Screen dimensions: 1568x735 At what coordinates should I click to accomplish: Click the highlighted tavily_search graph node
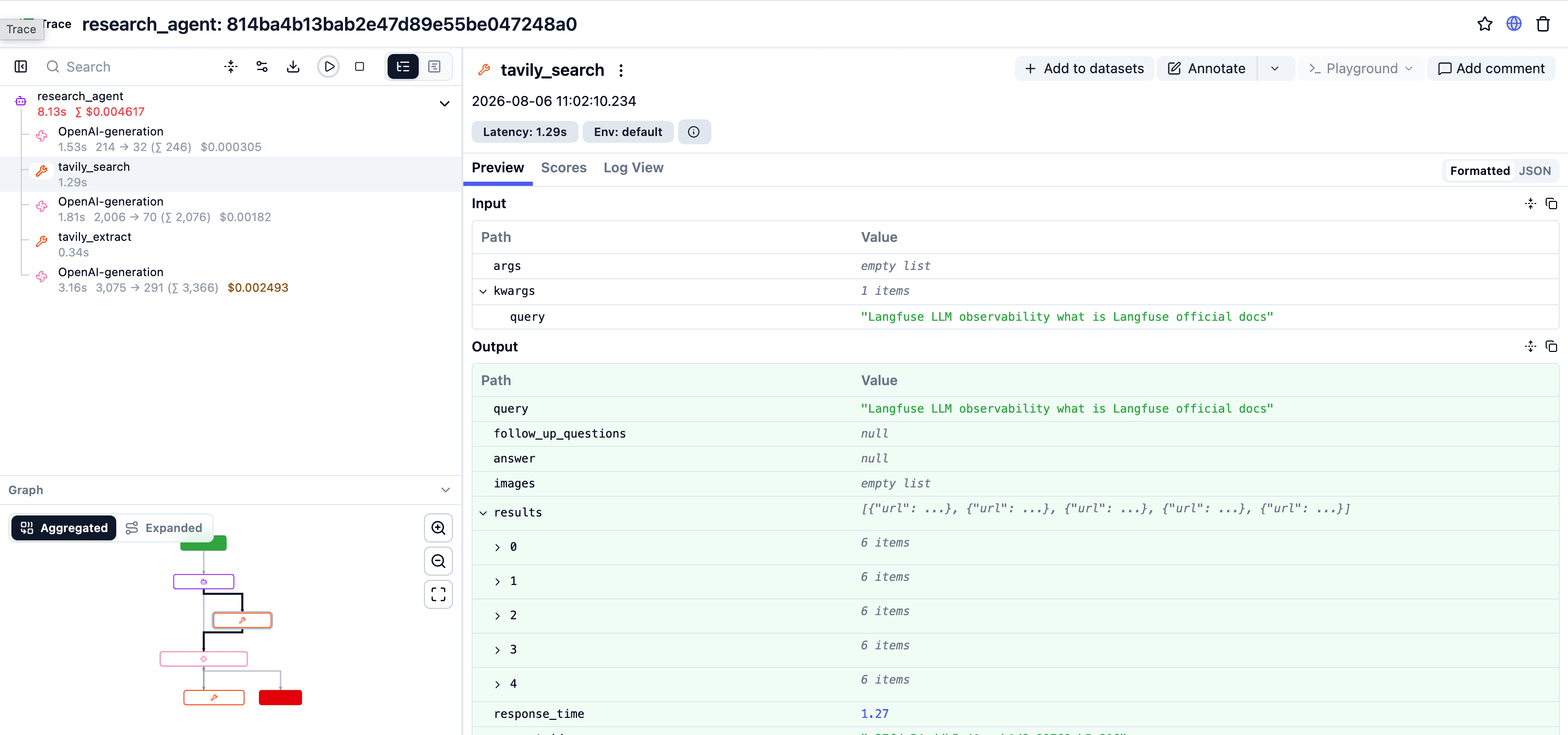coord(242,620)
